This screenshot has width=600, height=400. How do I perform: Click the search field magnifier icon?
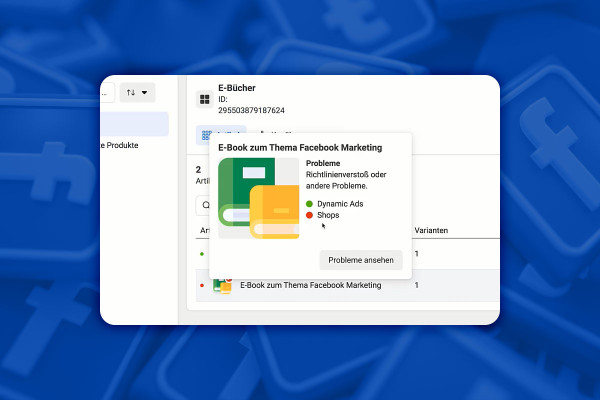click(206, 205)
